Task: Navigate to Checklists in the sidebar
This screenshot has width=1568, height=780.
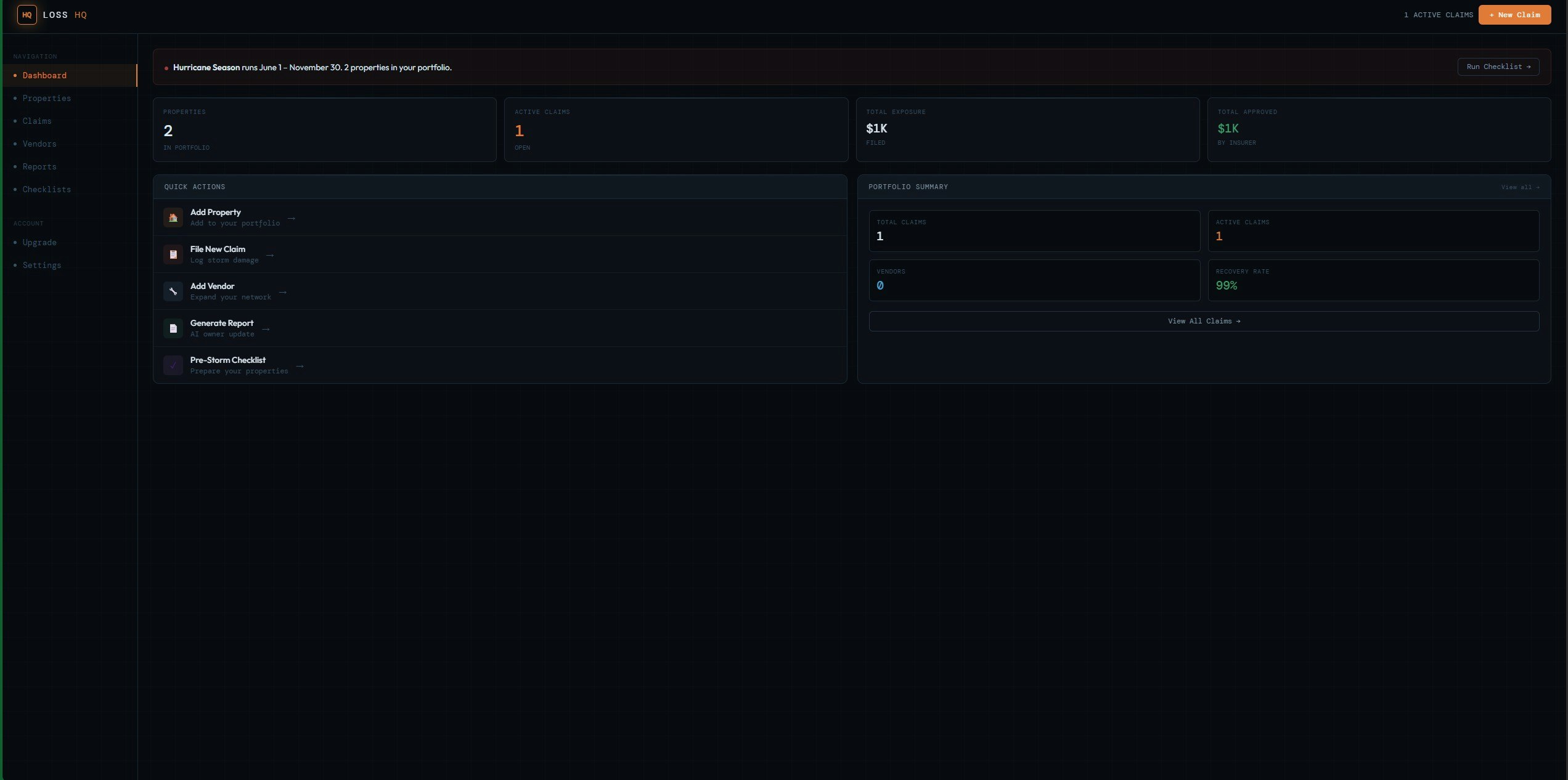Action: point(69,189)
